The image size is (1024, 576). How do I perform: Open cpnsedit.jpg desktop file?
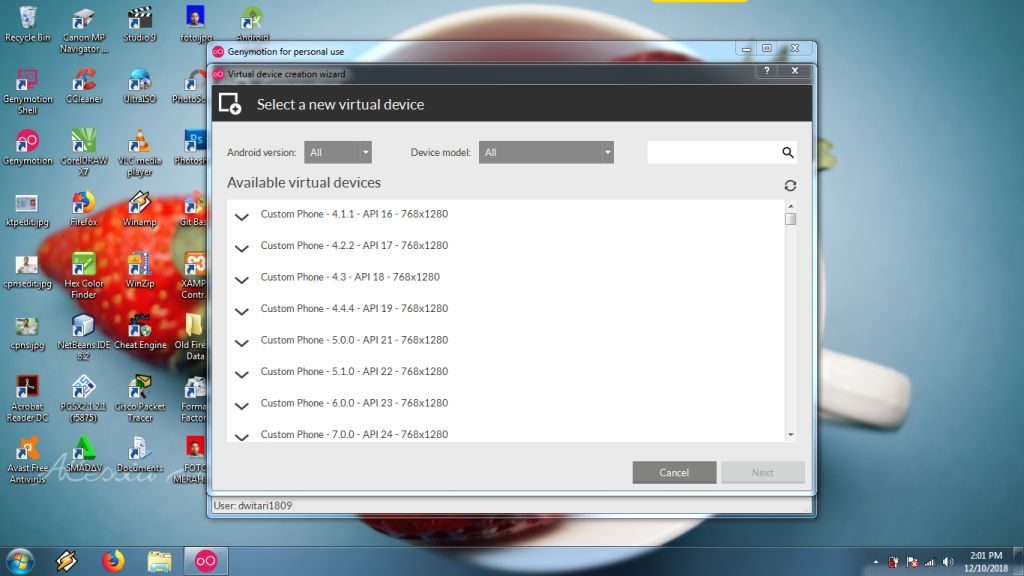(27, 270)
